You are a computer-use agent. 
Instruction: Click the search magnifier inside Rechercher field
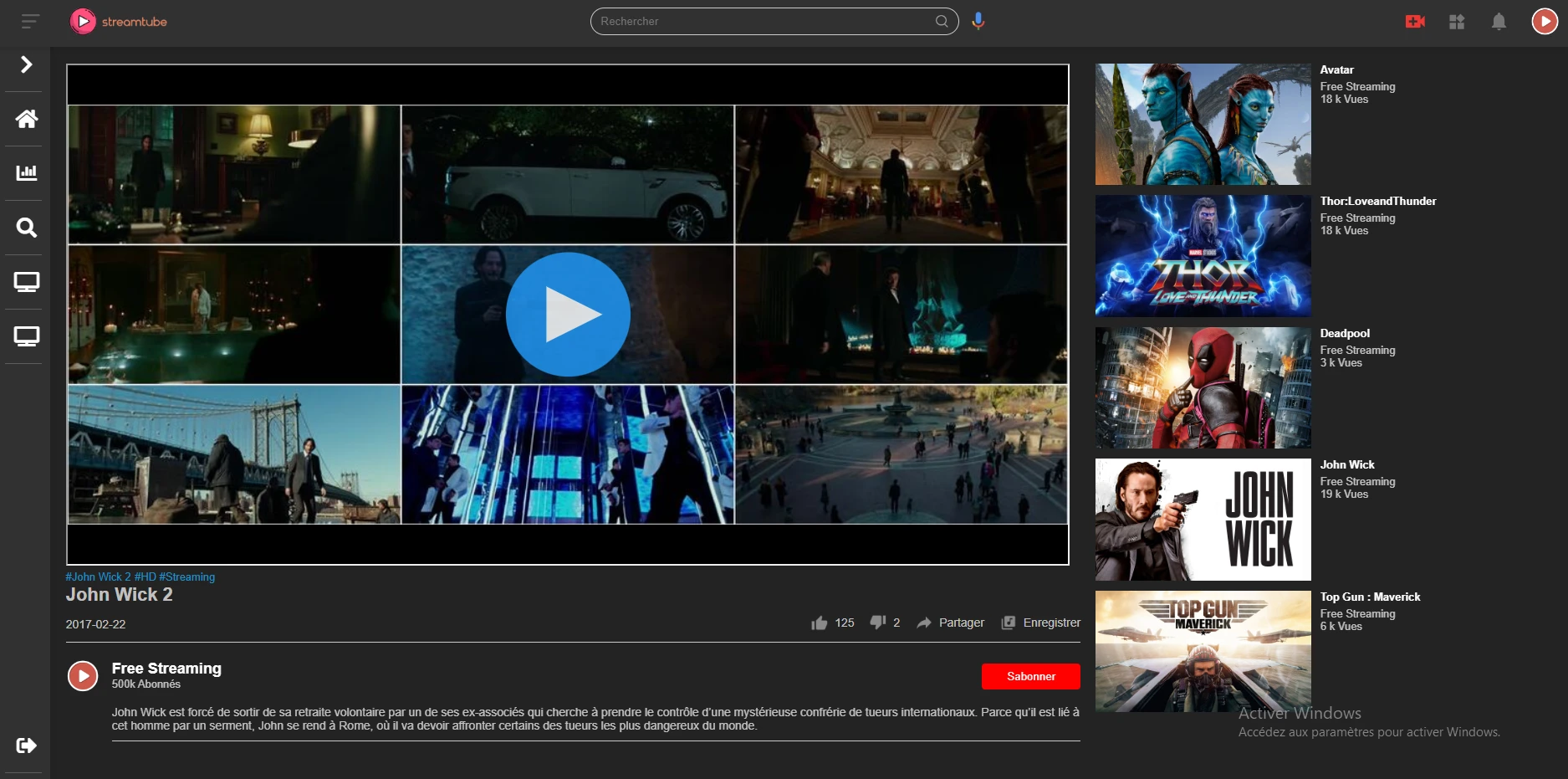(x=942, y=21)
